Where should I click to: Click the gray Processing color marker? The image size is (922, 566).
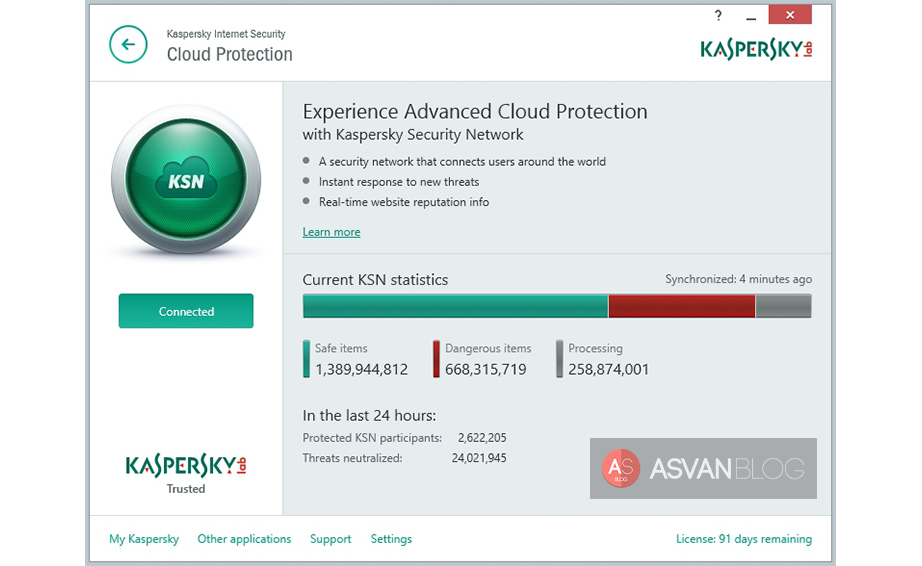click(x=560, y=359)
